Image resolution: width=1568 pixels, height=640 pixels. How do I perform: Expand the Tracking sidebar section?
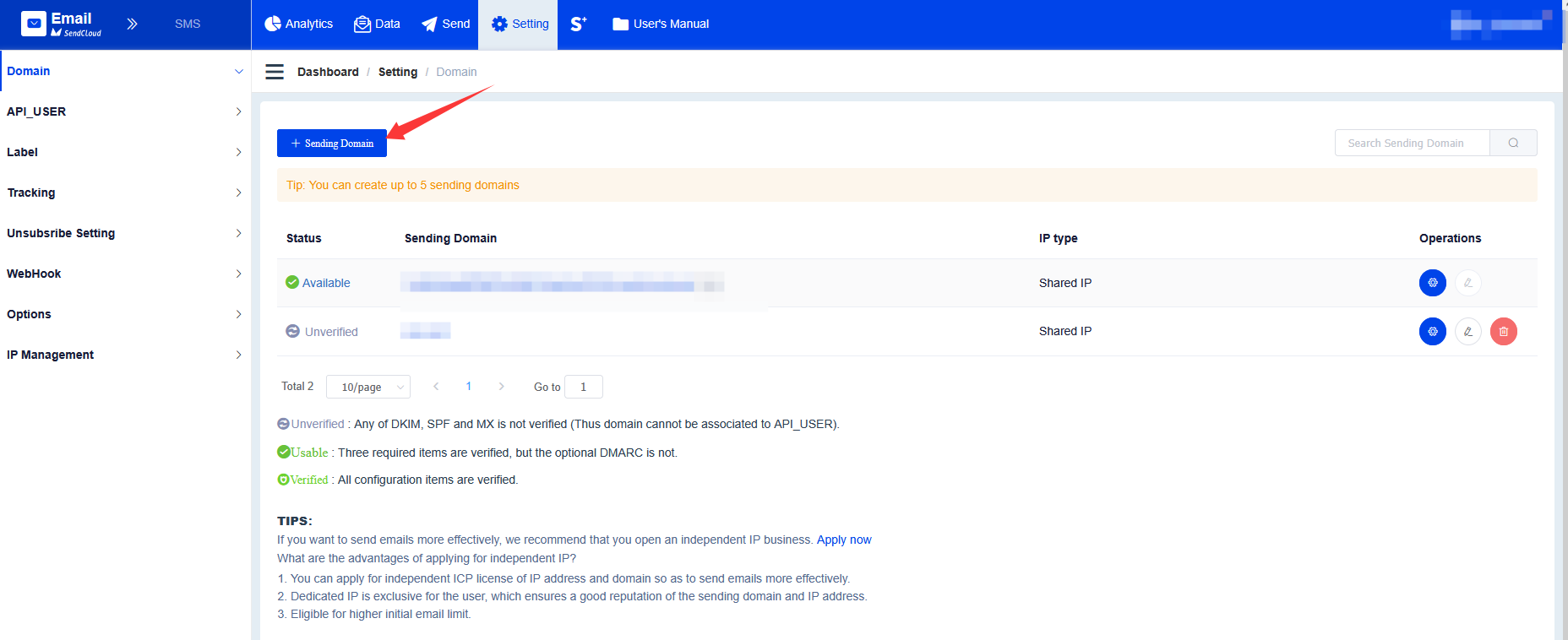125,193
